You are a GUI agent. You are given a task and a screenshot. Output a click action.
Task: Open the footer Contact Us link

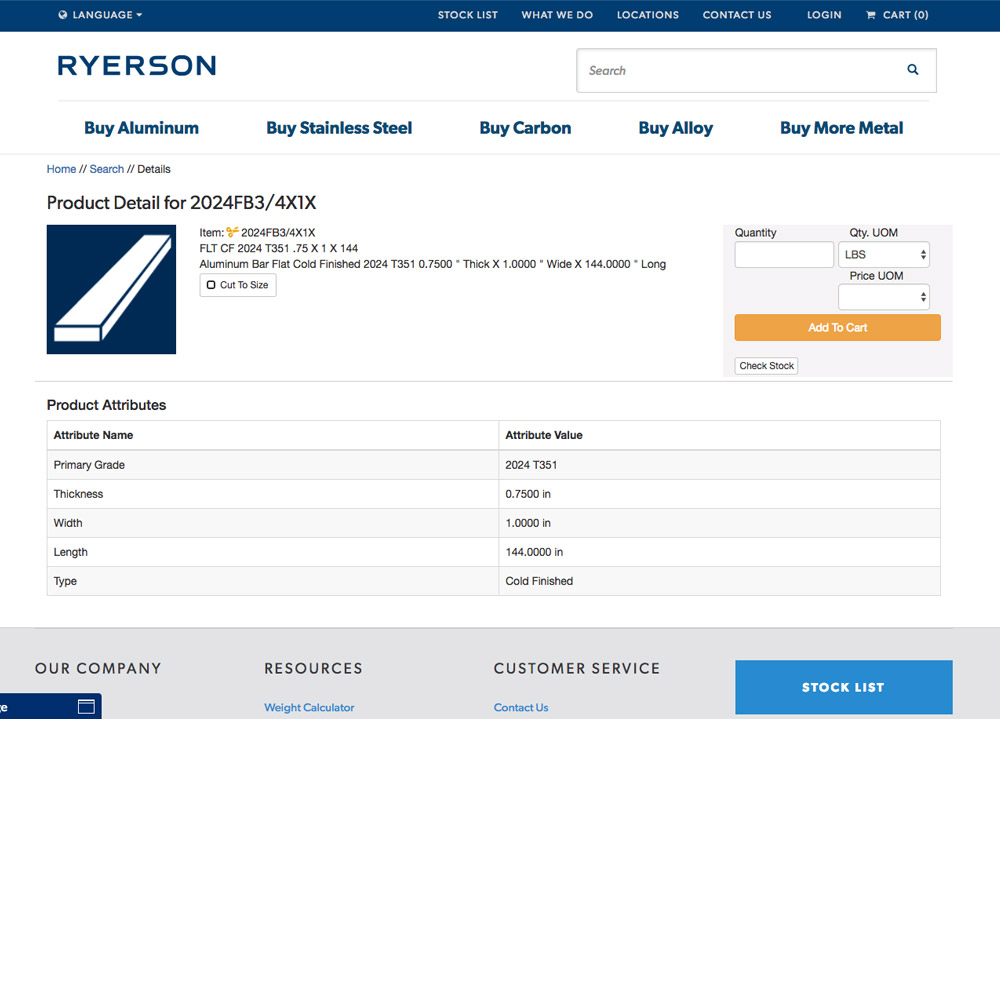coord(520,707)
